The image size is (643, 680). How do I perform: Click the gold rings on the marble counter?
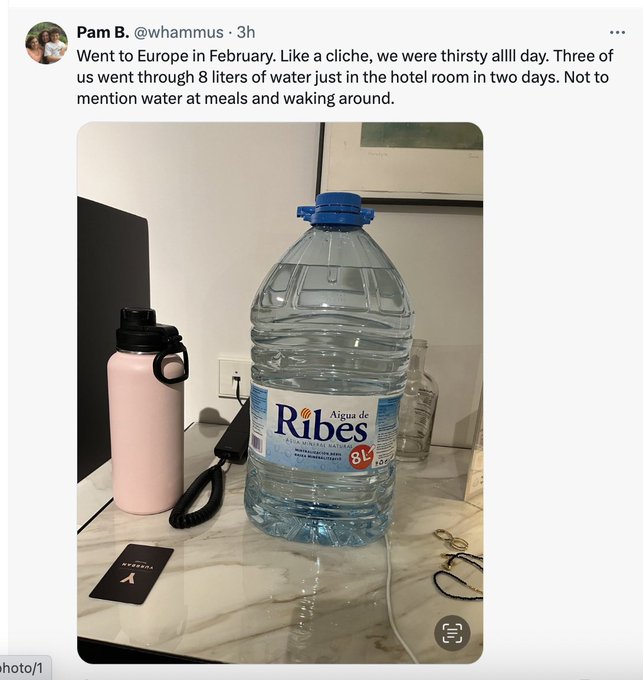pyautogui.click(x=451, y=540)
